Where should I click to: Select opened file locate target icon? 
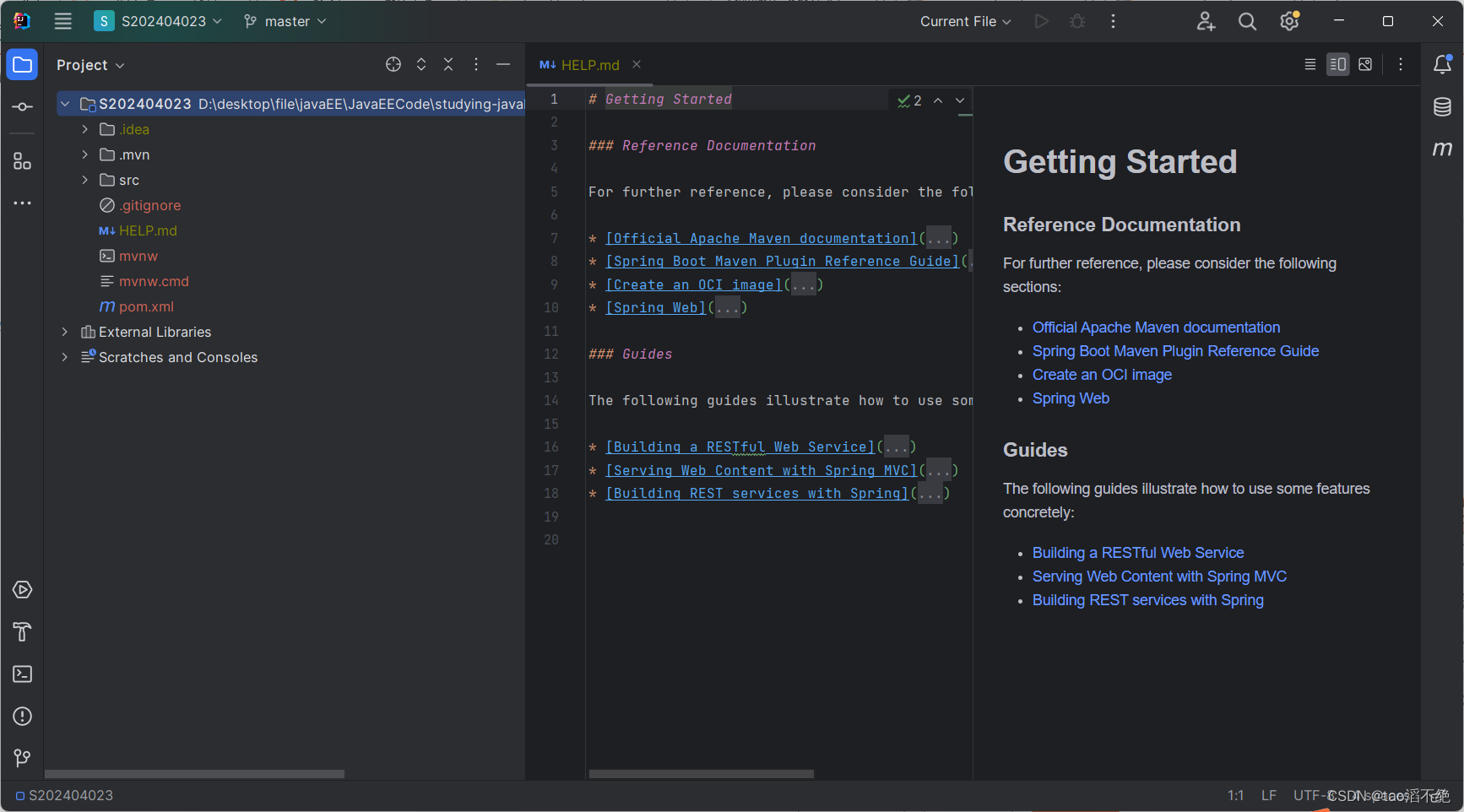(x=393, y=65)
